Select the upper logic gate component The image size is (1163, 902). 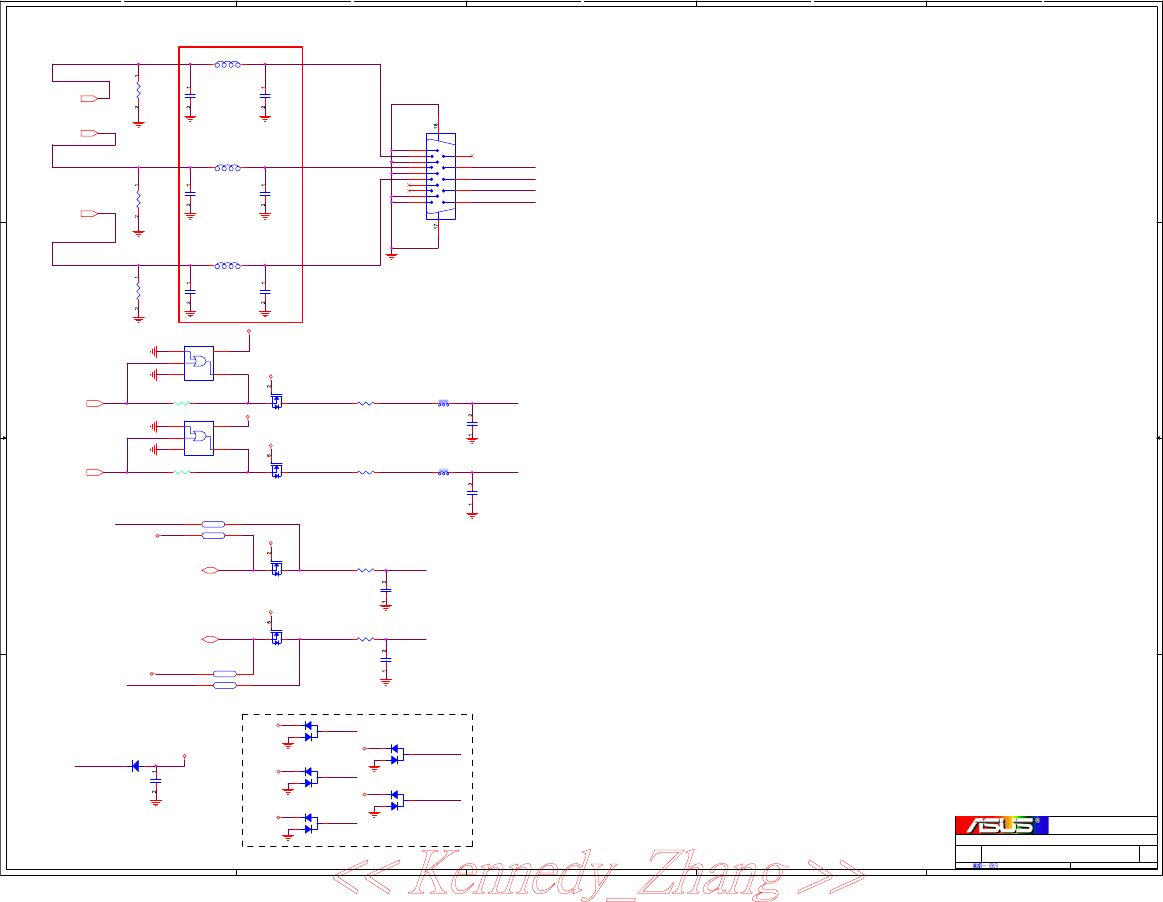point(199,363)
